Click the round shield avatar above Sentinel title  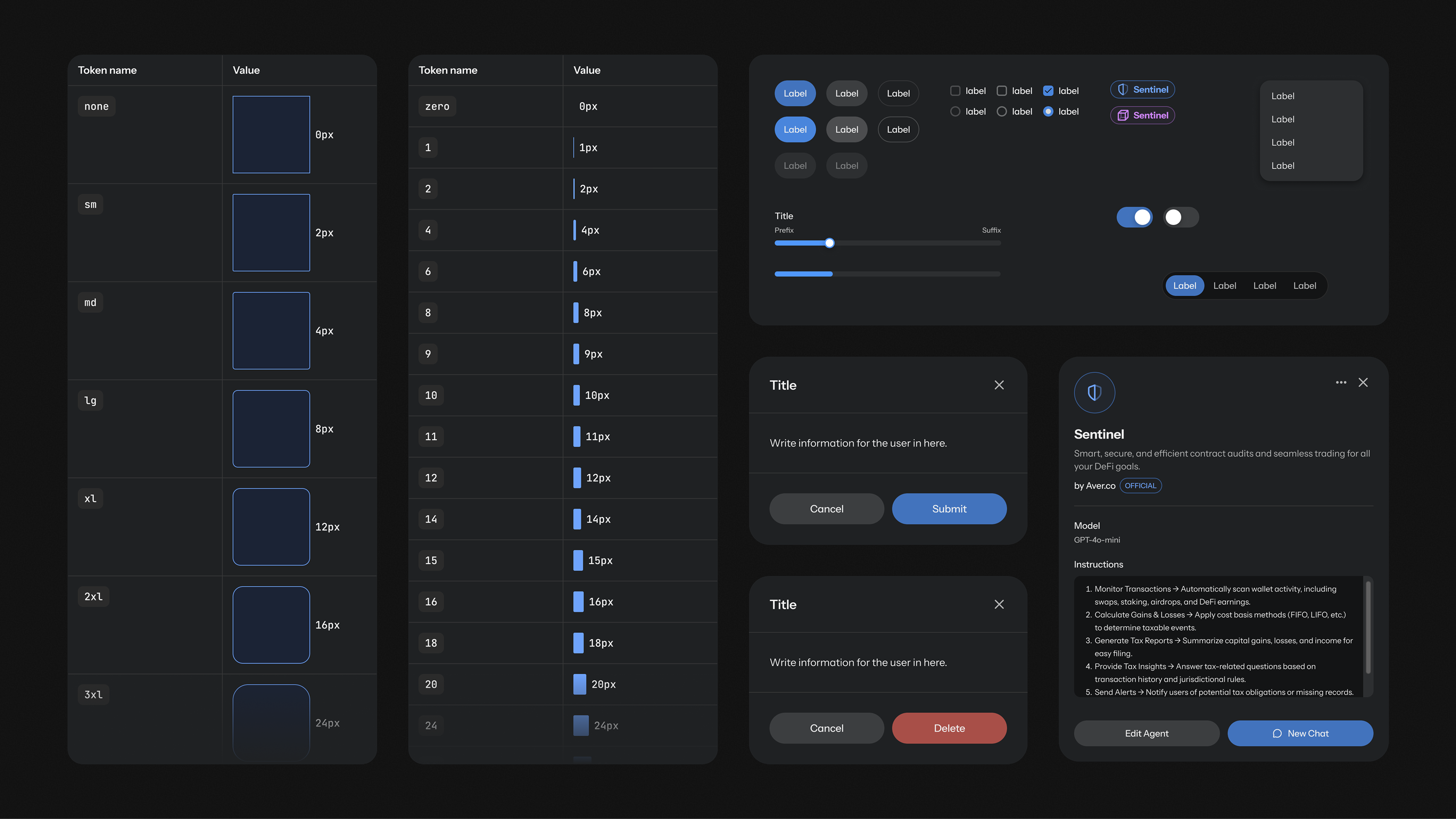tap(1094, 392)
